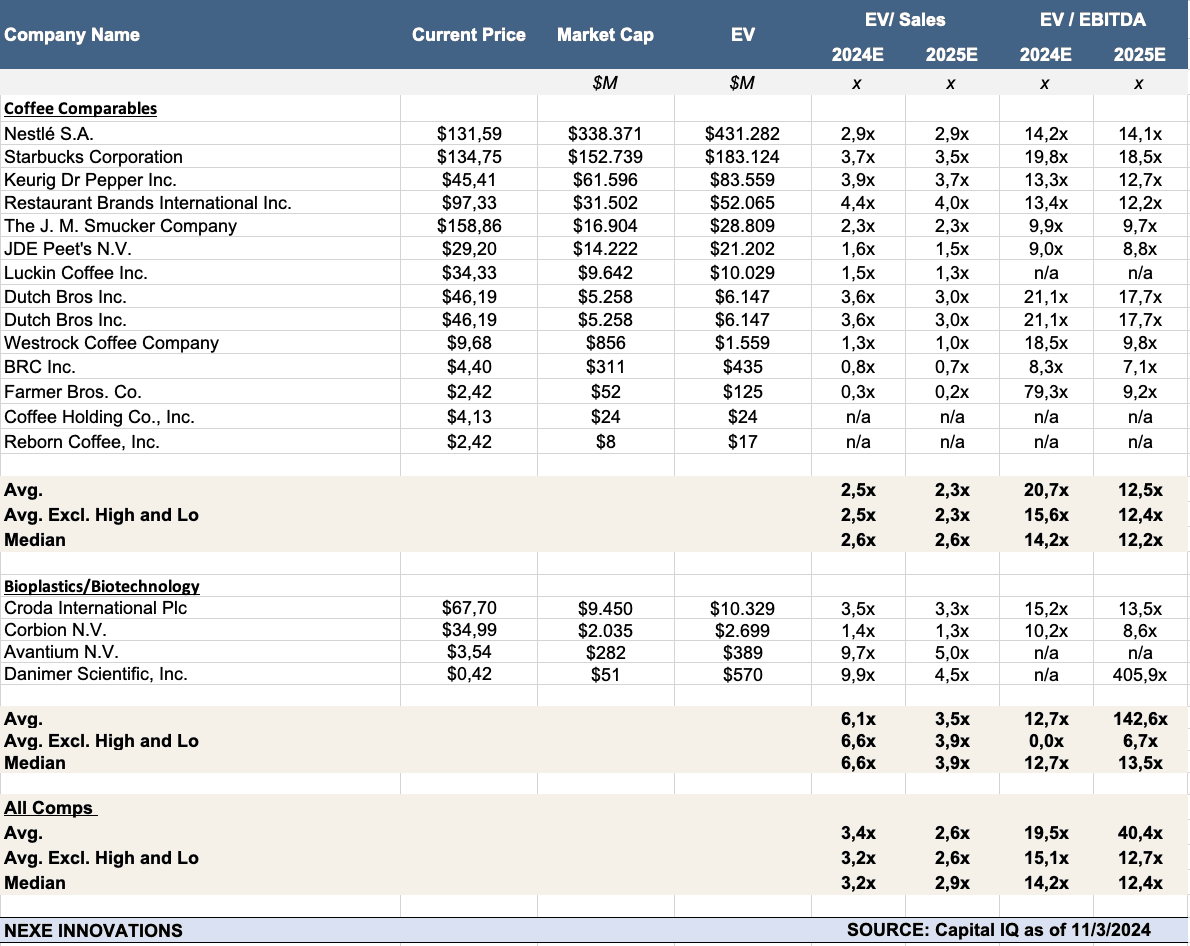This screenshot has height=946, width=1190.
Task: Click All Comps Median 3,2x value
Action: tap(858, 883)
